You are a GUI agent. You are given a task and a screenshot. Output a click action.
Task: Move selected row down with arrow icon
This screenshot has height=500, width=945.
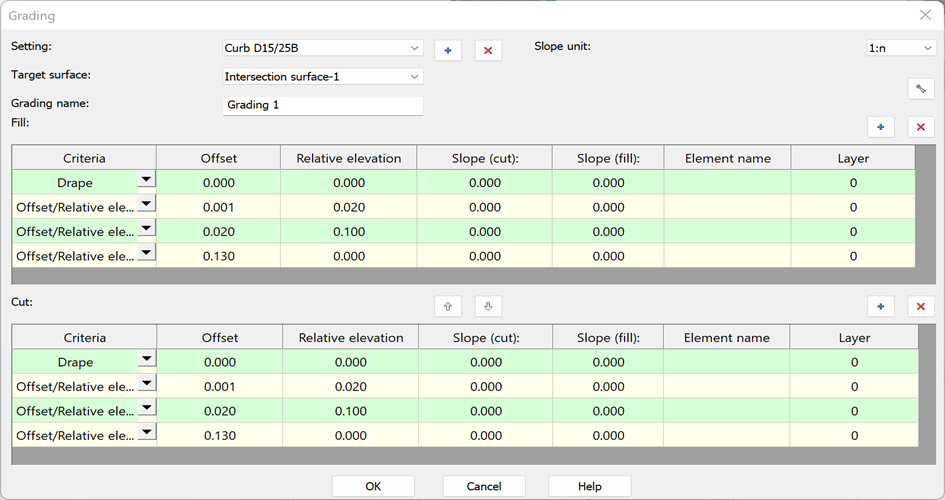pyautogui.click(x=488, y=307)
